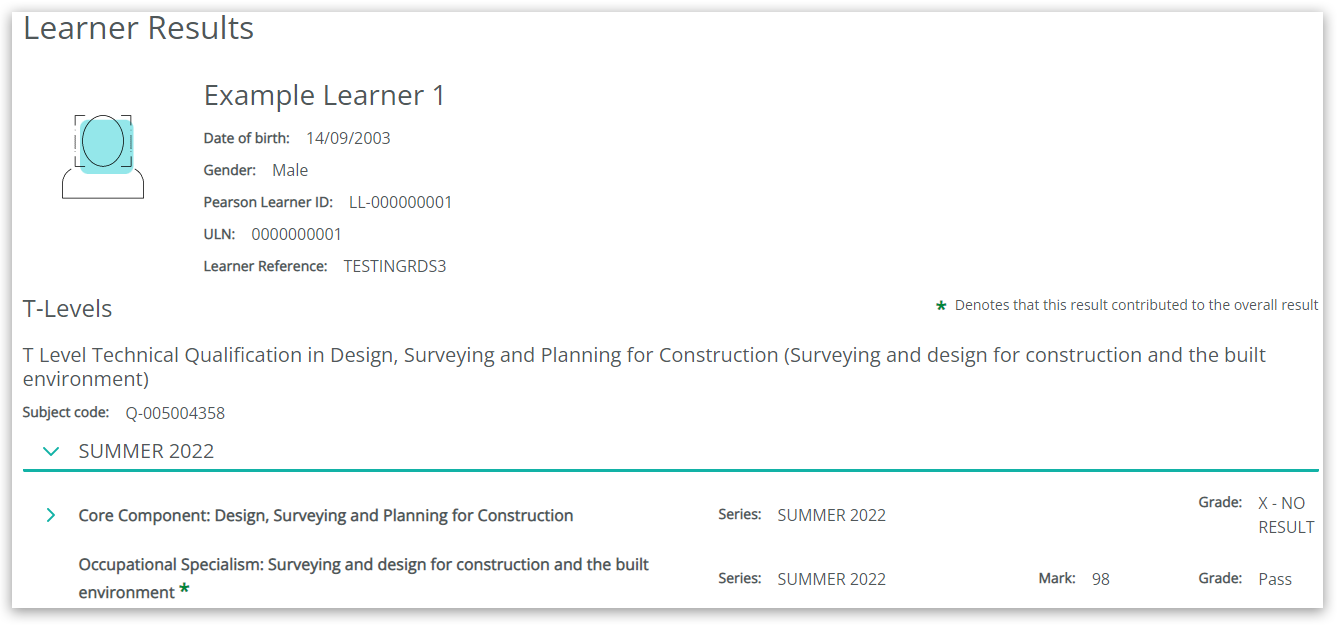The image size is (1341, 626).
Task: Click the date of birth value 14/09/2003
Action: (x=348, y=138)
